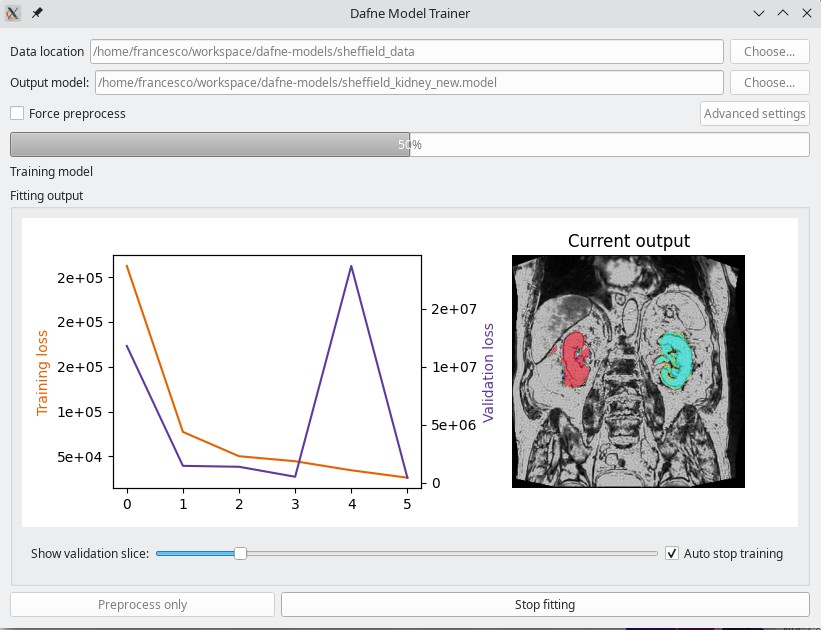This screenshot has height=630, width=821.
Task: Click the 50% training progress bar
Action: click(x=410, y=144)
